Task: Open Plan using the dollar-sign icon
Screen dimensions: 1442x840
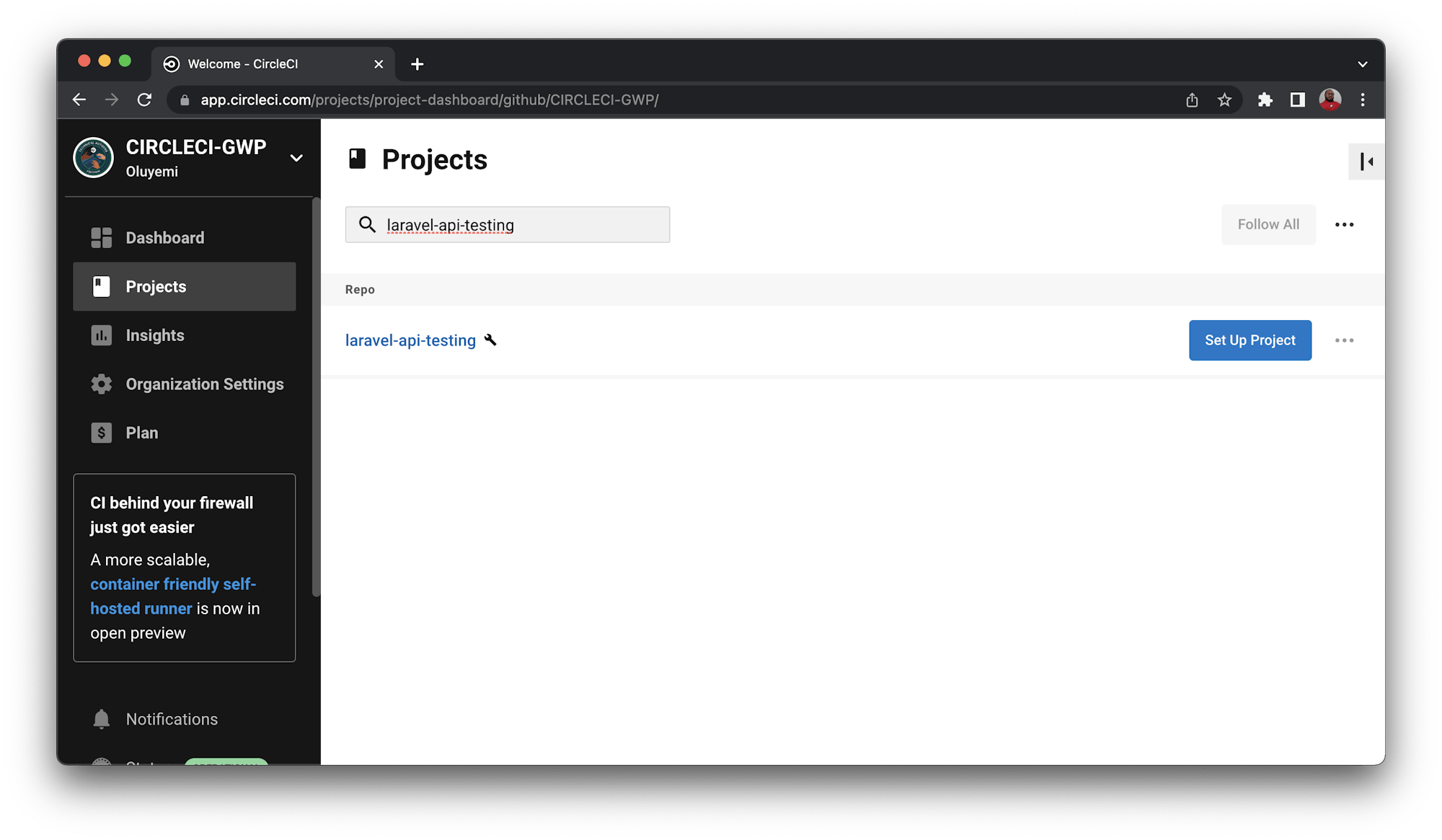Action: tap(102, 433)
